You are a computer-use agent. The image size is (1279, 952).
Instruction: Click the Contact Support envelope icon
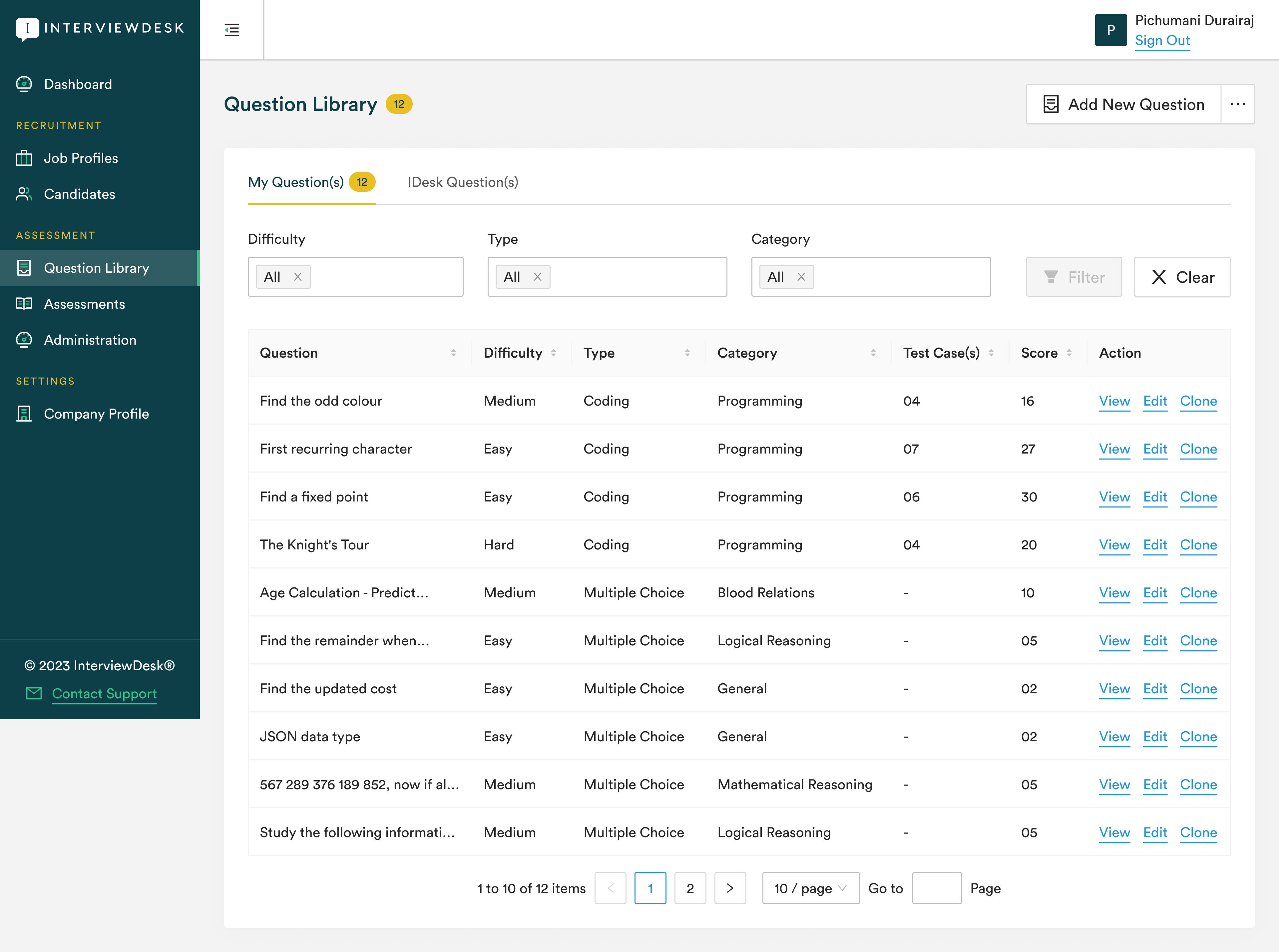[x=34, y=693]
